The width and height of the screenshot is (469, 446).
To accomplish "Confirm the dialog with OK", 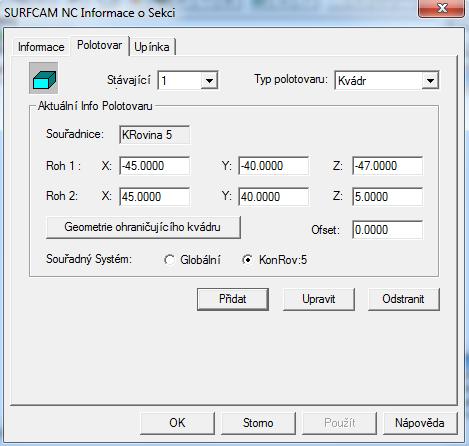I will pos(177,423).
